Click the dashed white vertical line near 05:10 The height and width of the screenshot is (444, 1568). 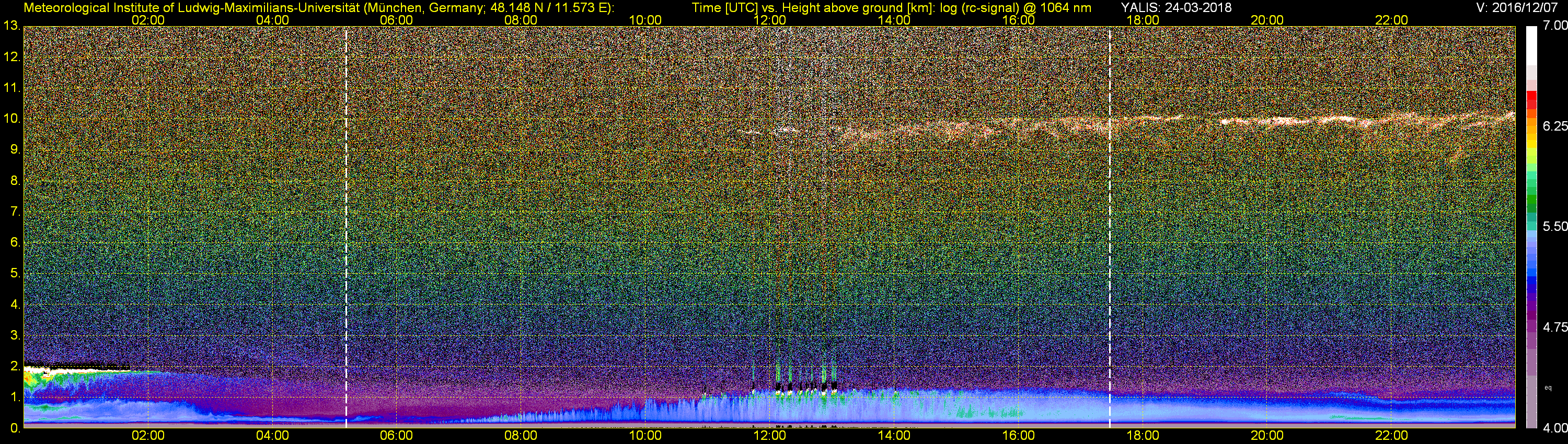345,227
